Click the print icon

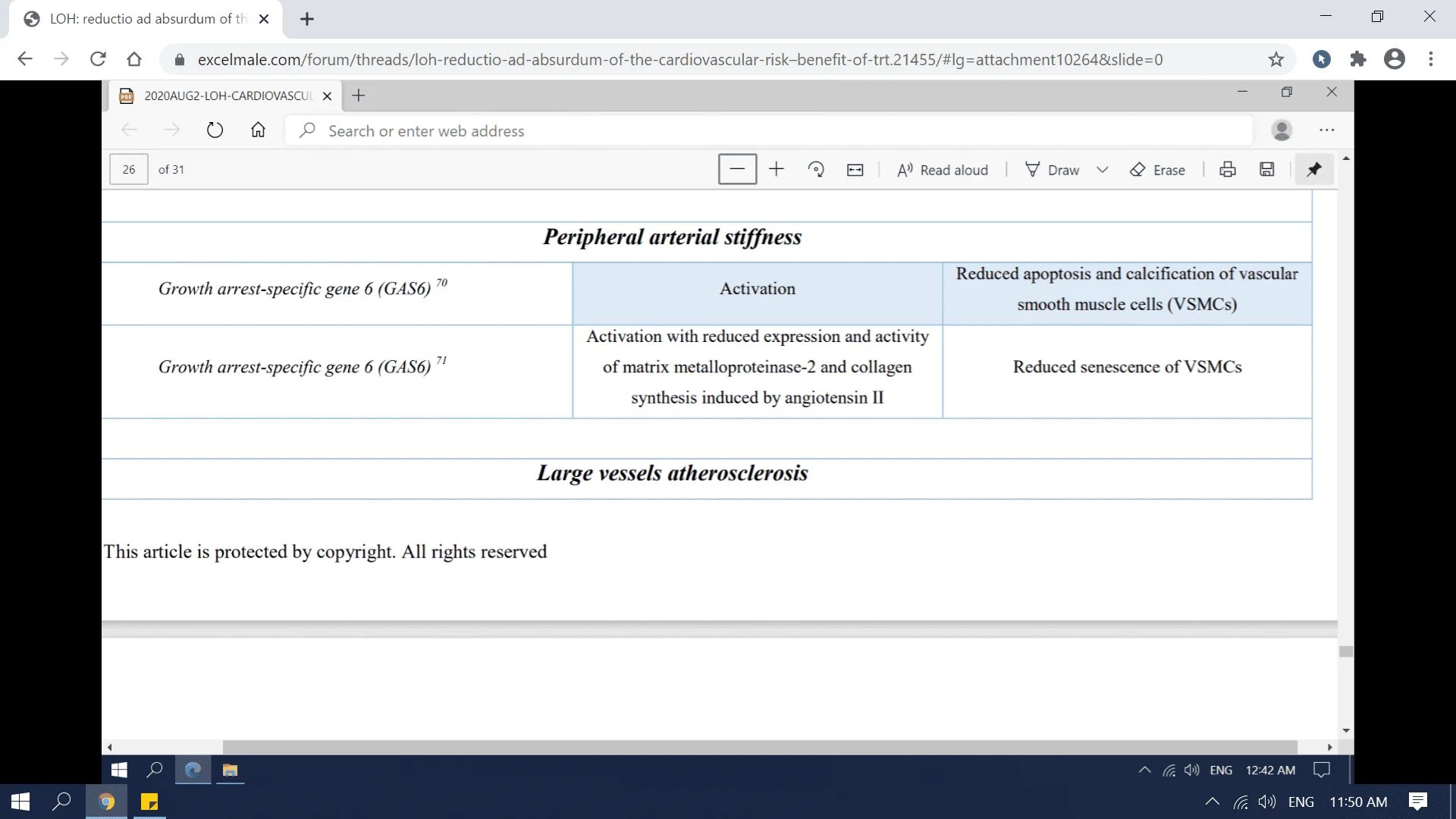1228,169
